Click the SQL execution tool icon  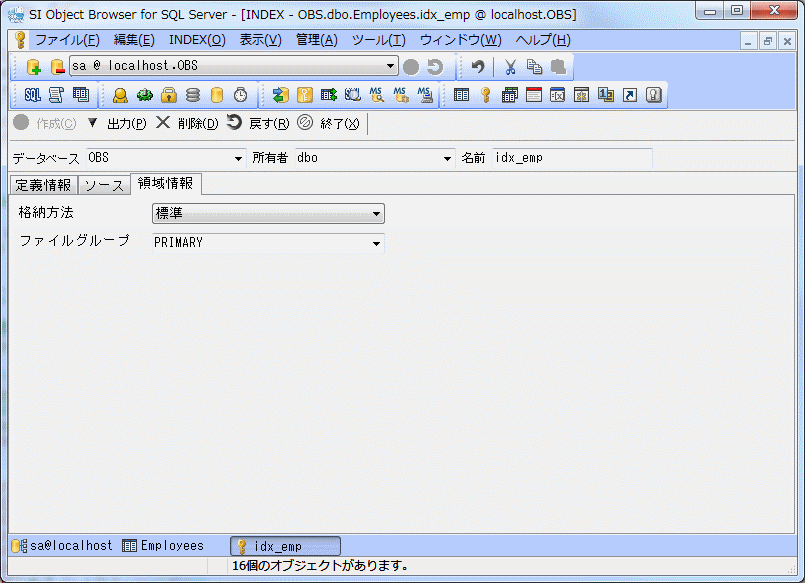pyautogui.click(x=32, y=95)
